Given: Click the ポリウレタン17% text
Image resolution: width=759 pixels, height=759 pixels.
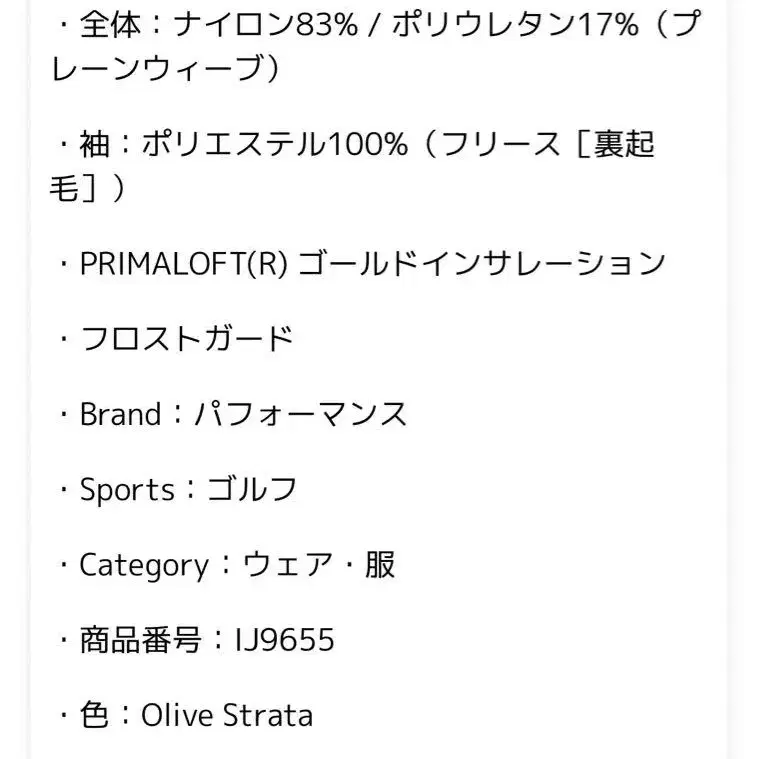Looking at the screenshot, I should coord(515,24).
